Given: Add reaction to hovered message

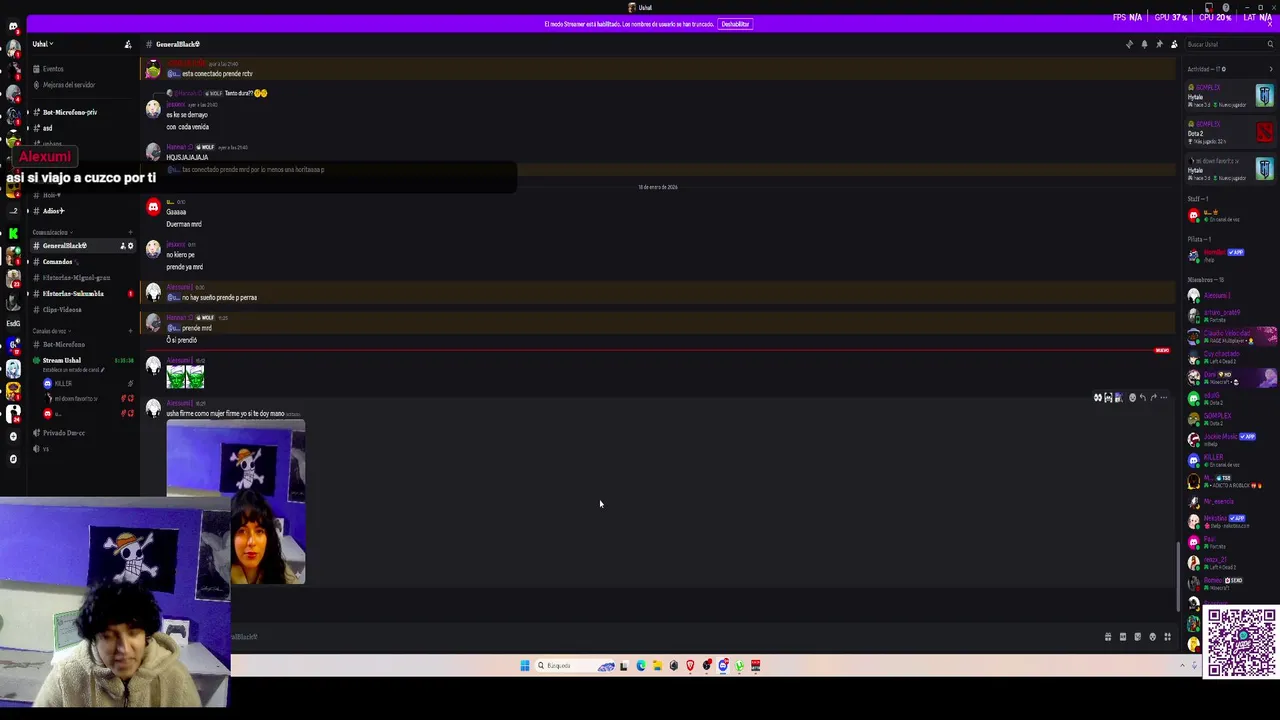Looking at the screenshot, I should tap(1132, 398).
